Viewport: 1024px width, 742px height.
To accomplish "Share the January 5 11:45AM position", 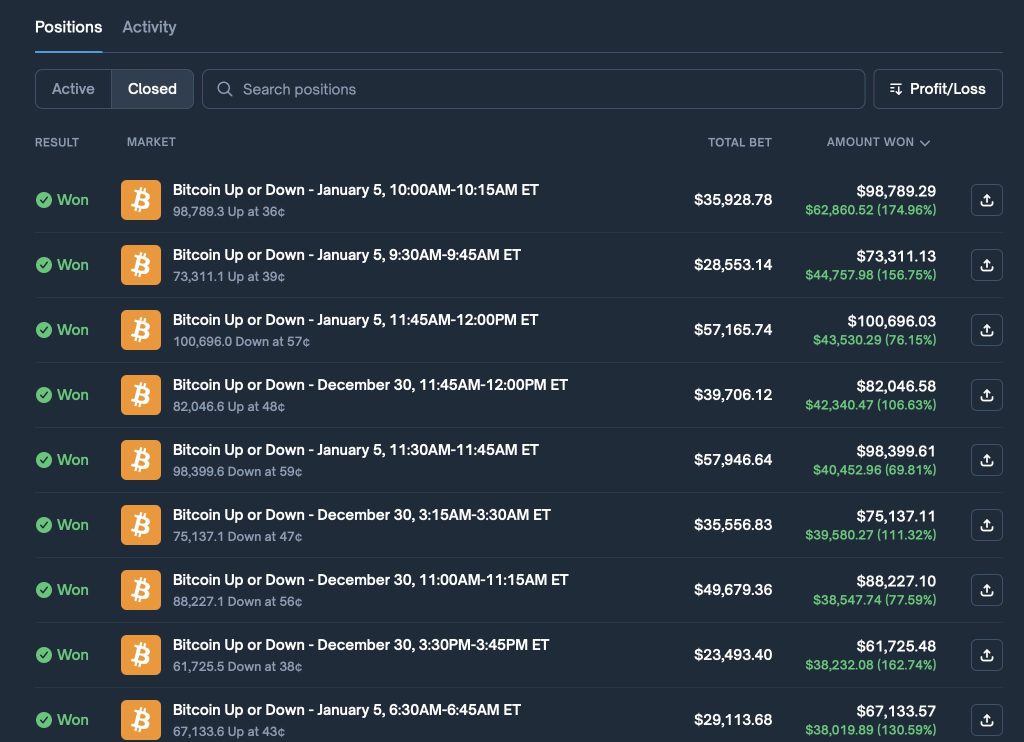I will [x=987, y=330].
